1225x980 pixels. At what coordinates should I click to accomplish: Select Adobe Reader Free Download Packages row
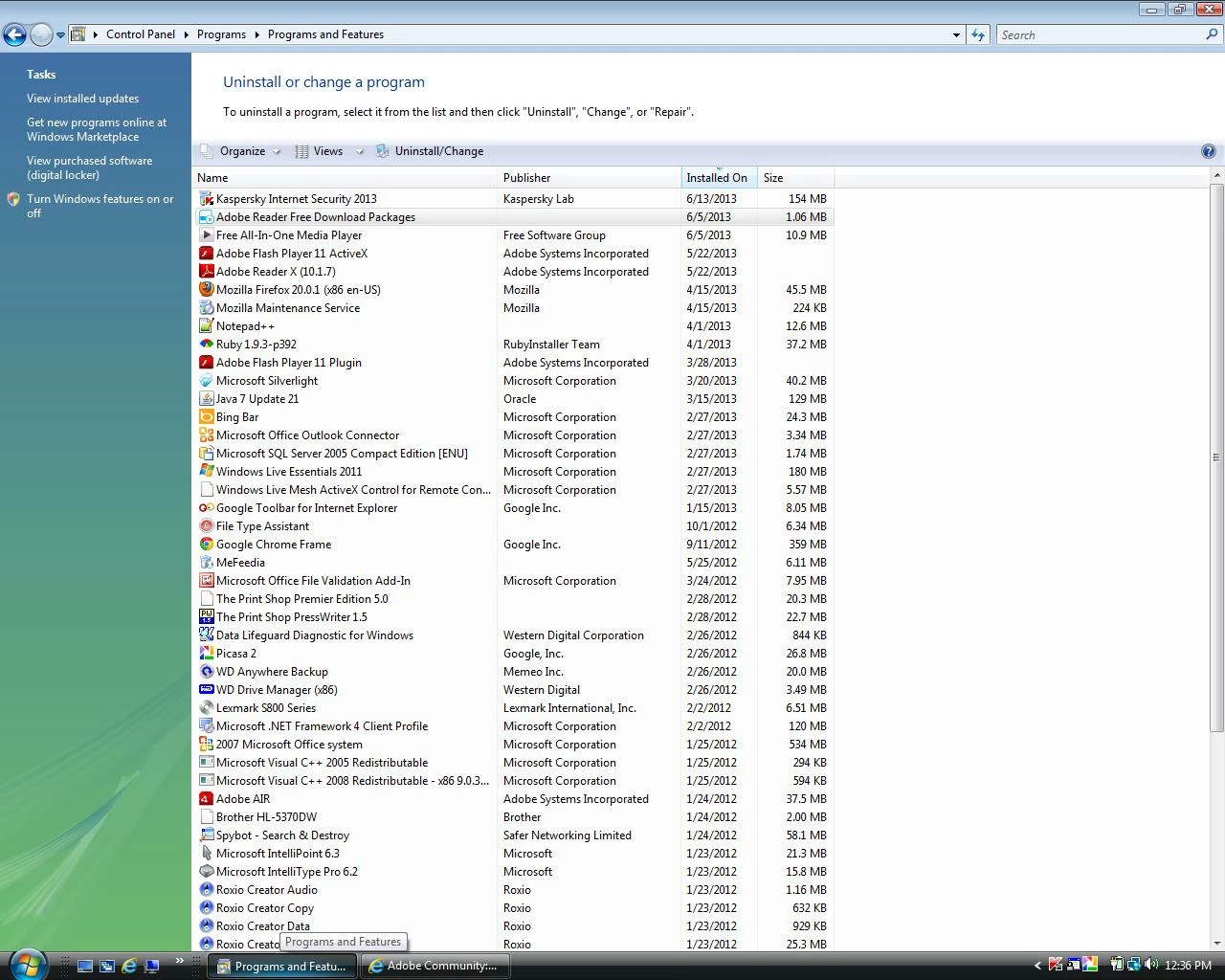514,217
